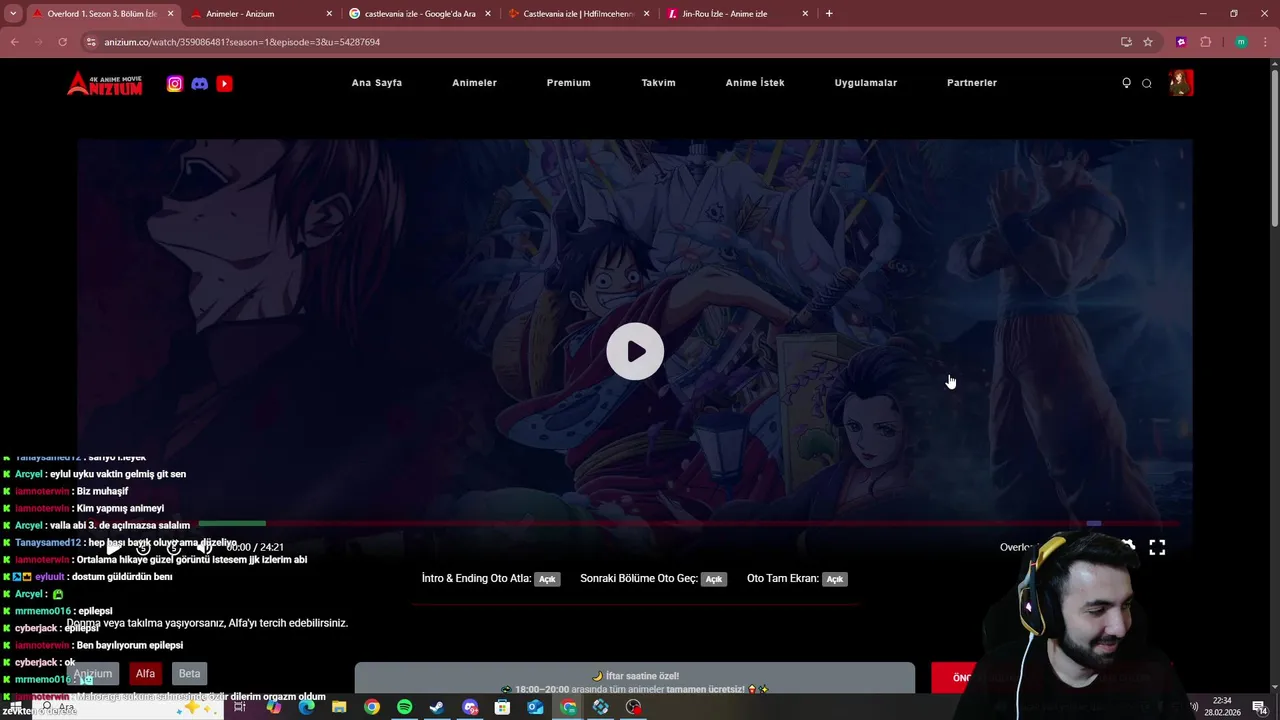
Task: Open the site search magnifier icon
Action: pyautogui.click(x=1147, y=83)
